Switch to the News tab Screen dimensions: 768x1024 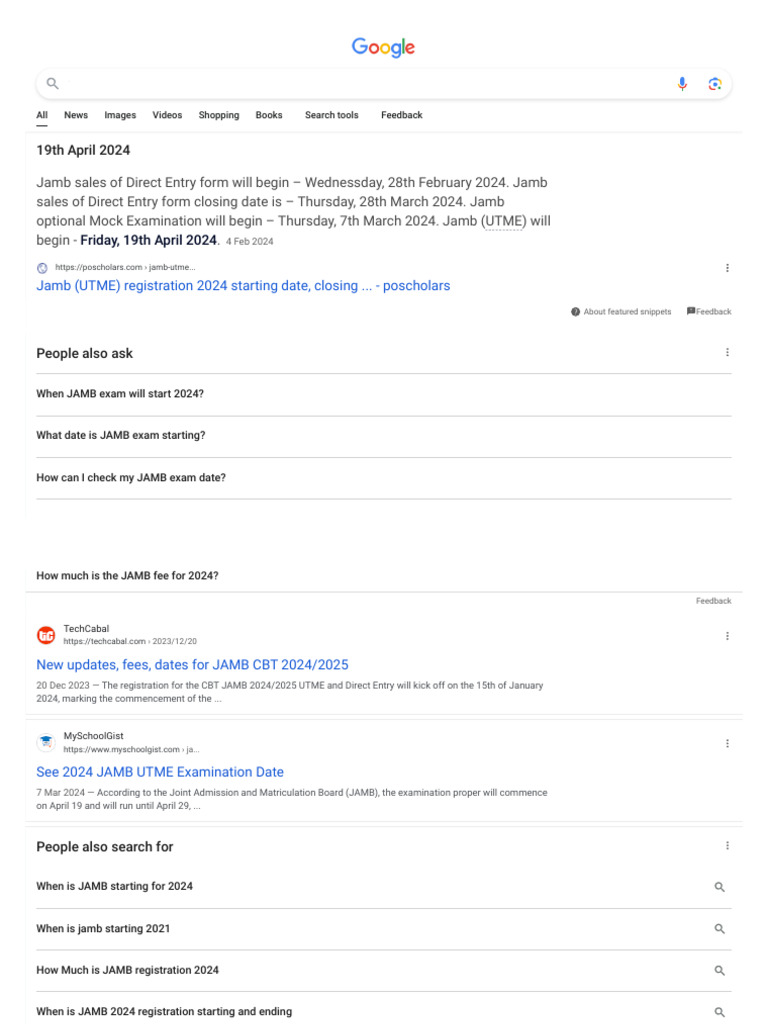[x=76, y=115]
